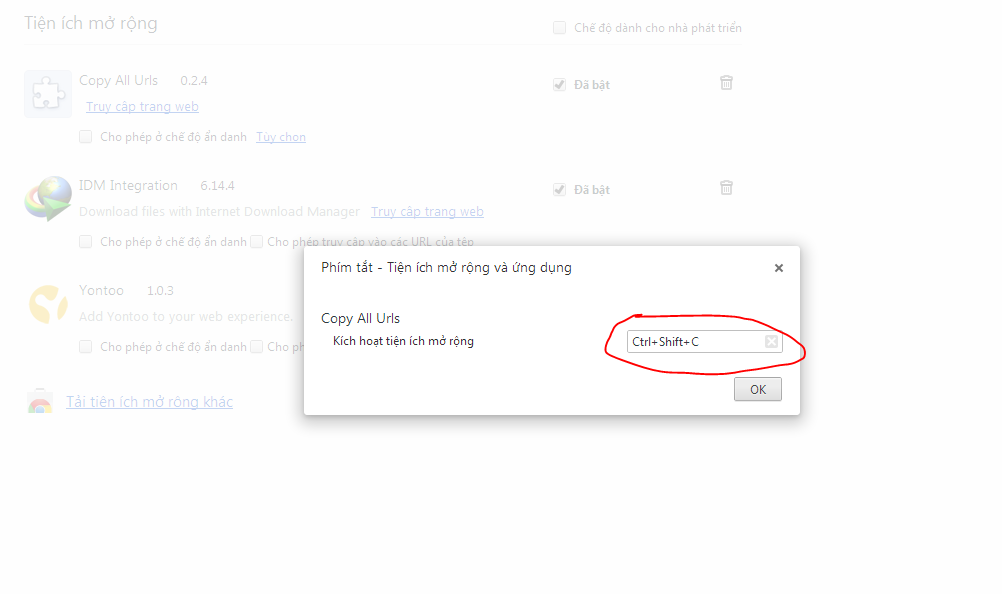Open Truy cập trang web link for Copy All Urls

pos(142,107)
